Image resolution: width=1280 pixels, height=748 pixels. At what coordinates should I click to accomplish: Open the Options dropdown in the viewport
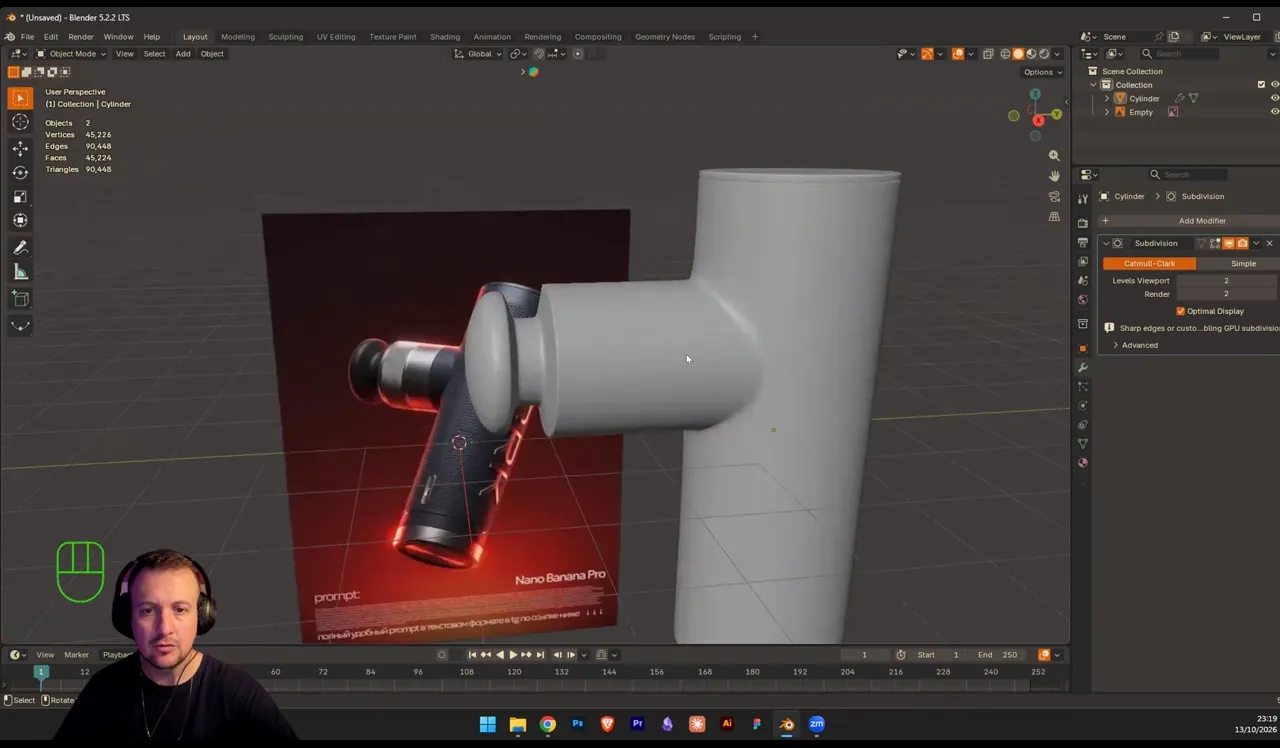click(1042, 72)
